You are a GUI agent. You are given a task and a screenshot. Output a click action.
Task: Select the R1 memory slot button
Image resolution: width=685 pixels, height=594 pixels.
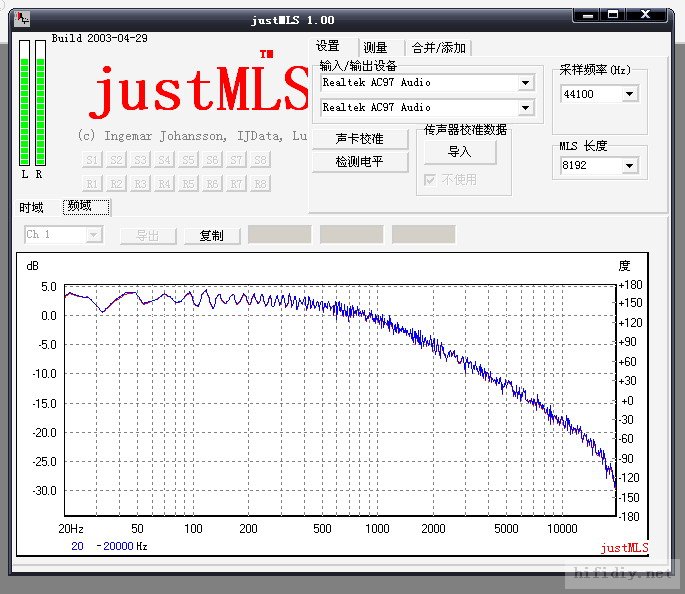pos(92,183)
